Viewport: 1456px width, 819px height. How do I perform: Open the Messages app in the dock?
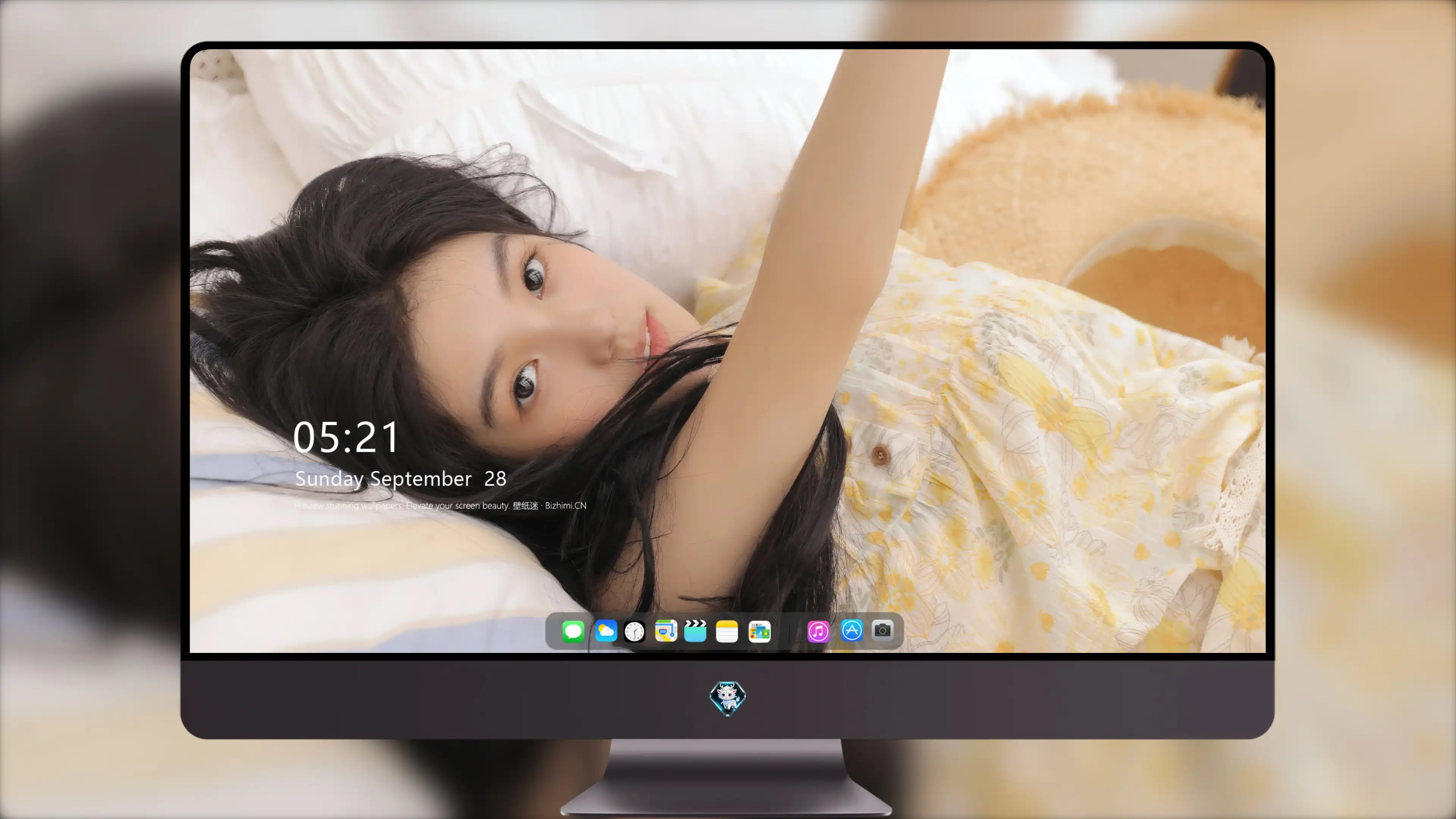(573, 631)
